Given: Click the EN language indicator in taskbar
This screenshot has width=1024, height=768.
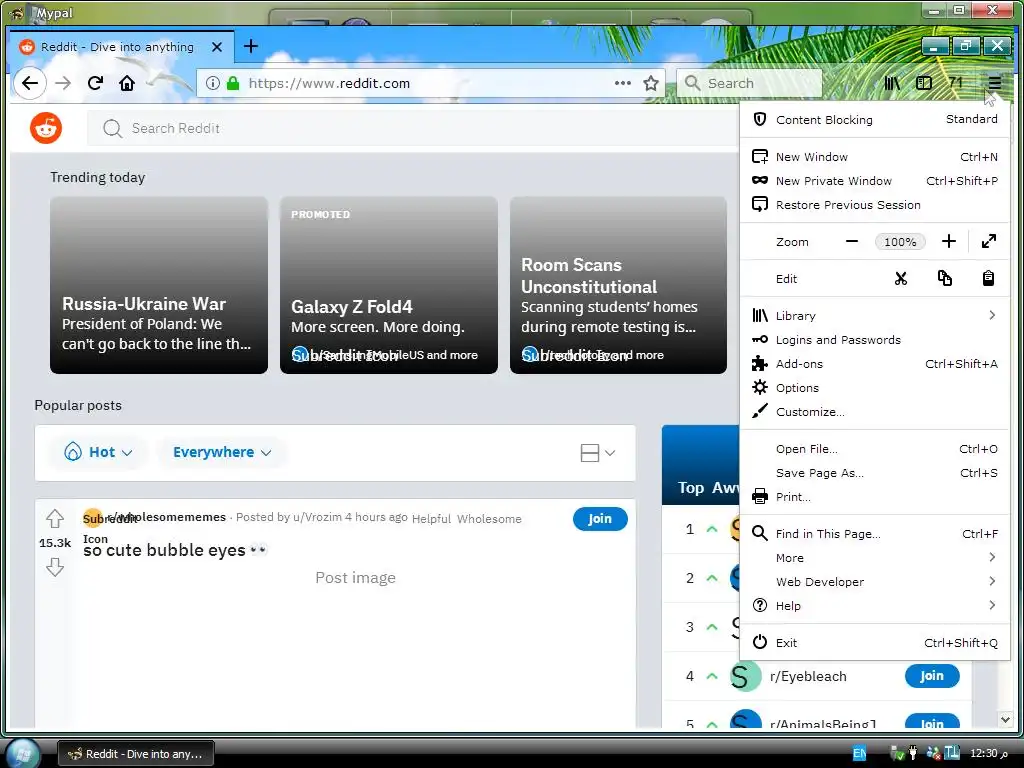Looking at the screenshot, I should pyautogui.click(x=859, y=754).
